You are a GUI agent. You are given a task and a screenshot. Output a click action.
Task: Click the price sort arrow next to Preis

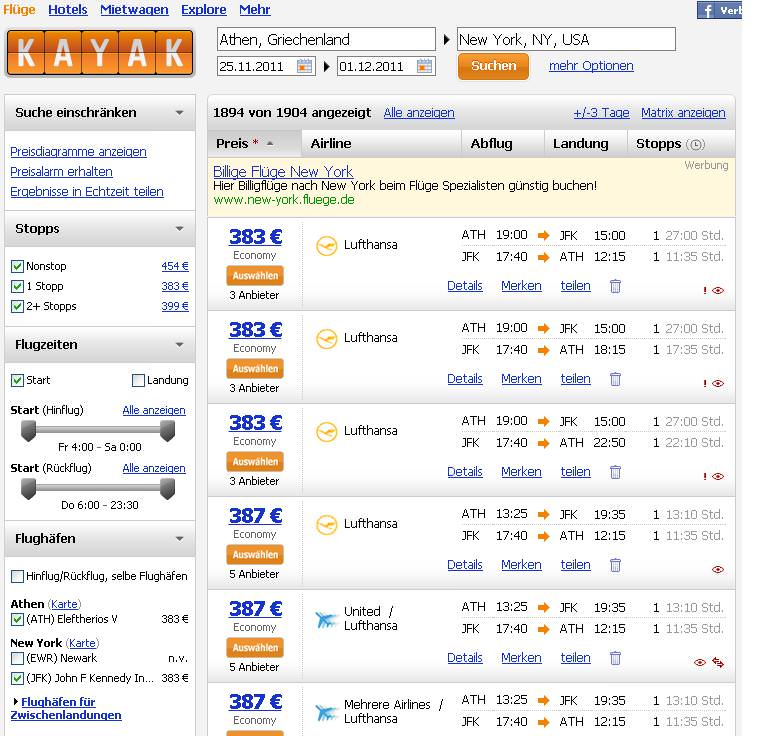[270, 144]
